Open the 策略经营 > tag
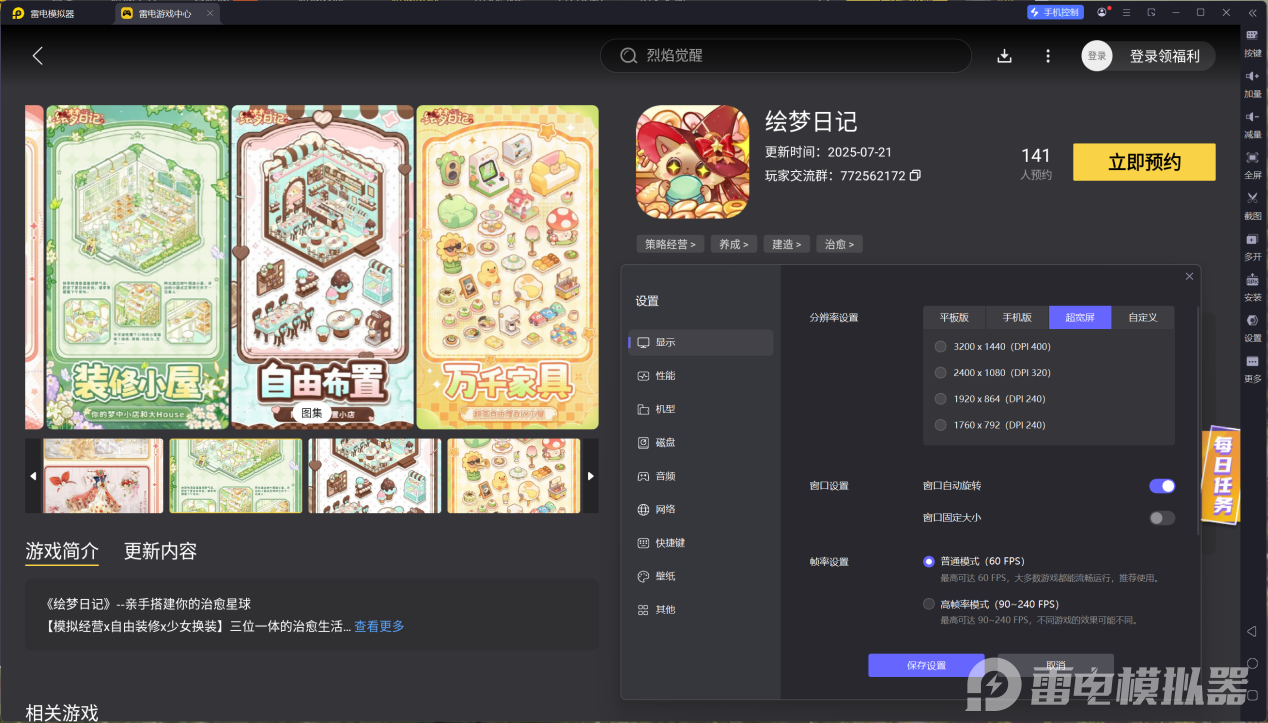Image resolution: width=1268 pixels, height=723 pixels. point(671,244)
